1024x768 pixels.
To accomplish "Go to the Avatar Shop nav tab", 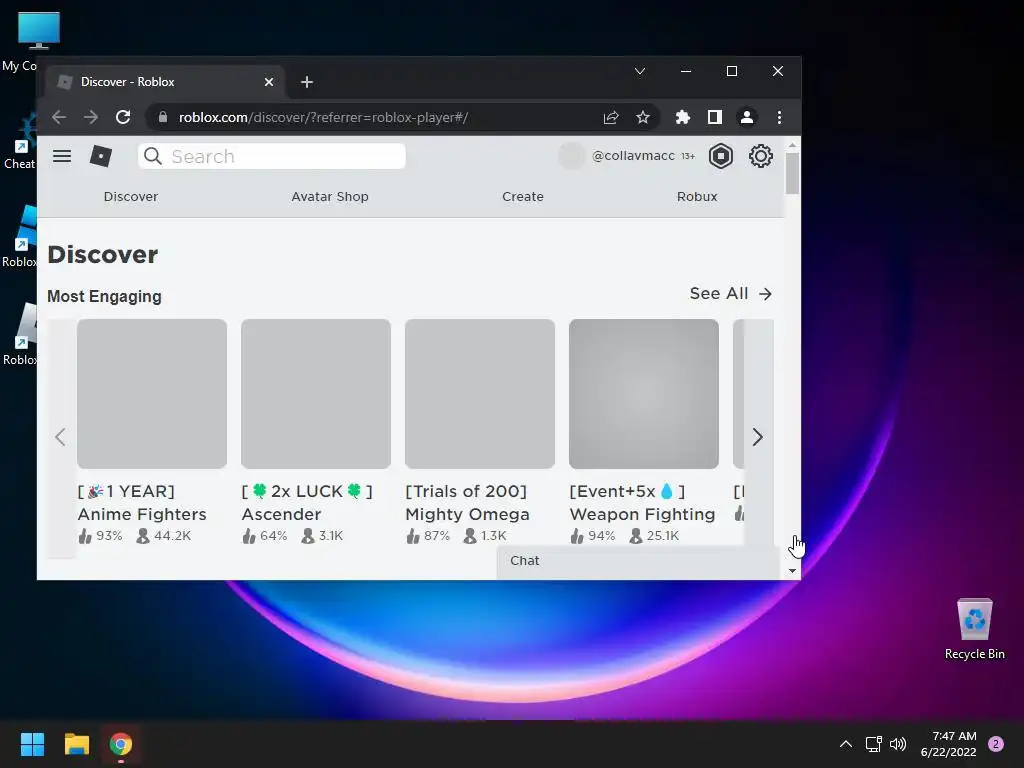I will pyautogui.click(x=330, y=197).
